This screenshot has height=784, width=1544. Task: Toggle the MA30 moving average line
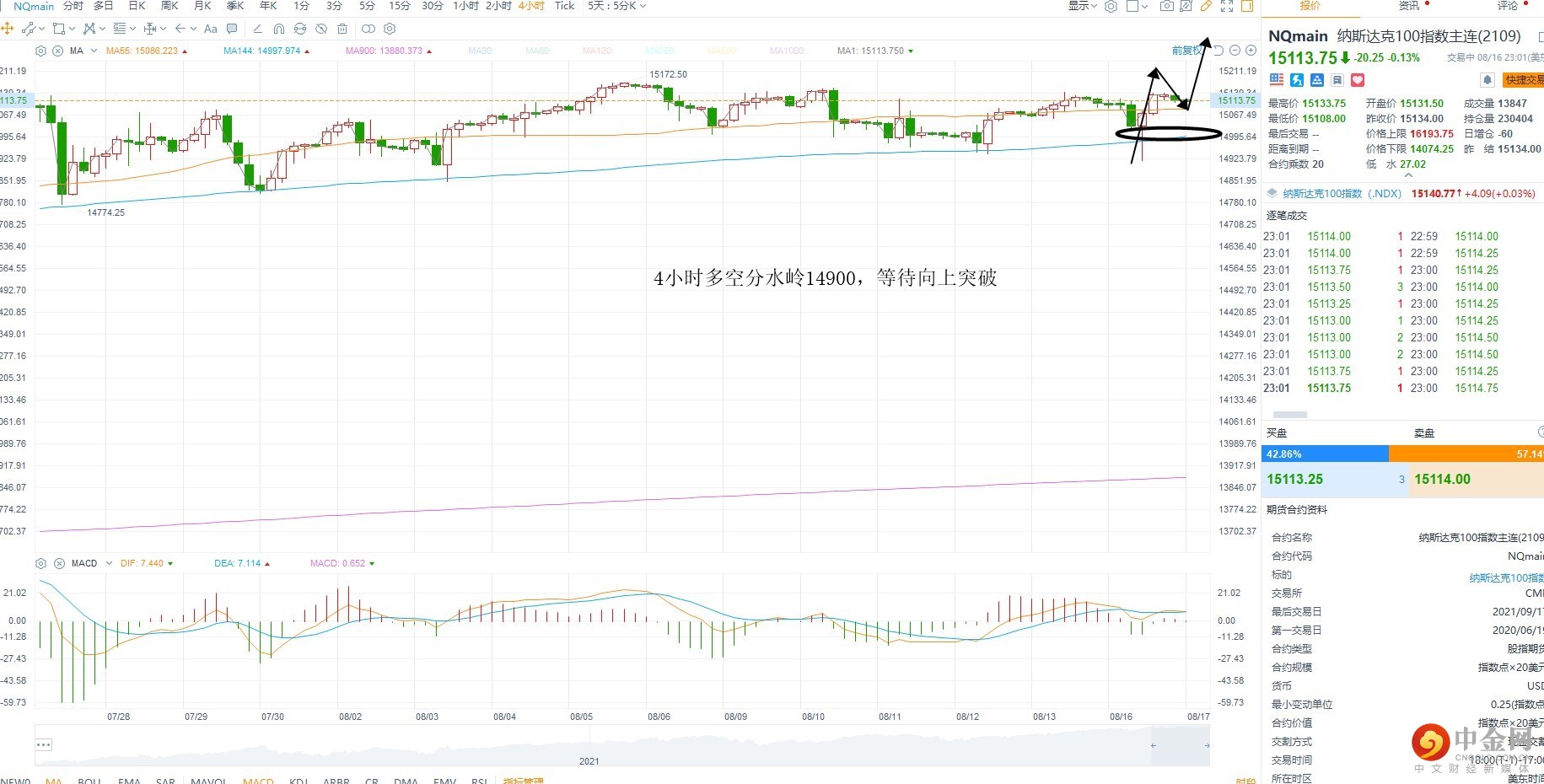coord(481,51)
